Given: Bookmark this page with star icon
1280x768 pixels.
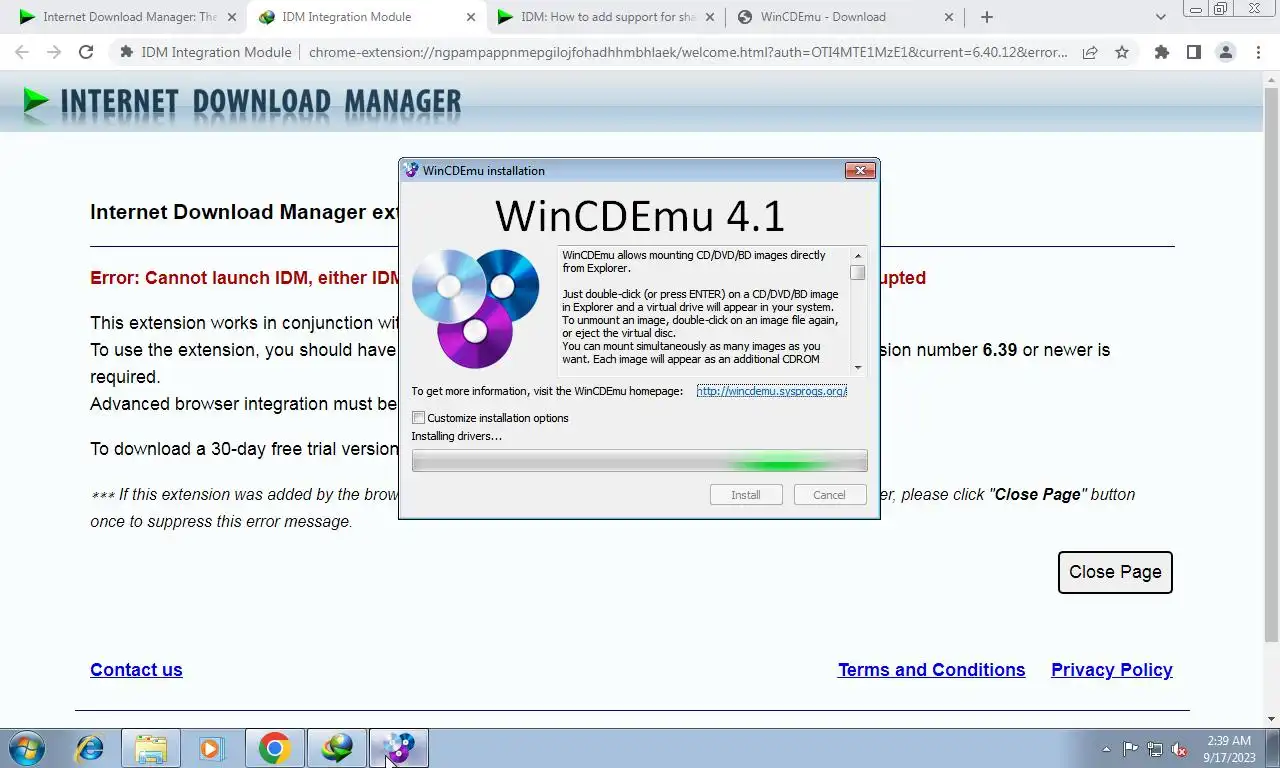Looking at the screenshot, I should click(1122, 52).
